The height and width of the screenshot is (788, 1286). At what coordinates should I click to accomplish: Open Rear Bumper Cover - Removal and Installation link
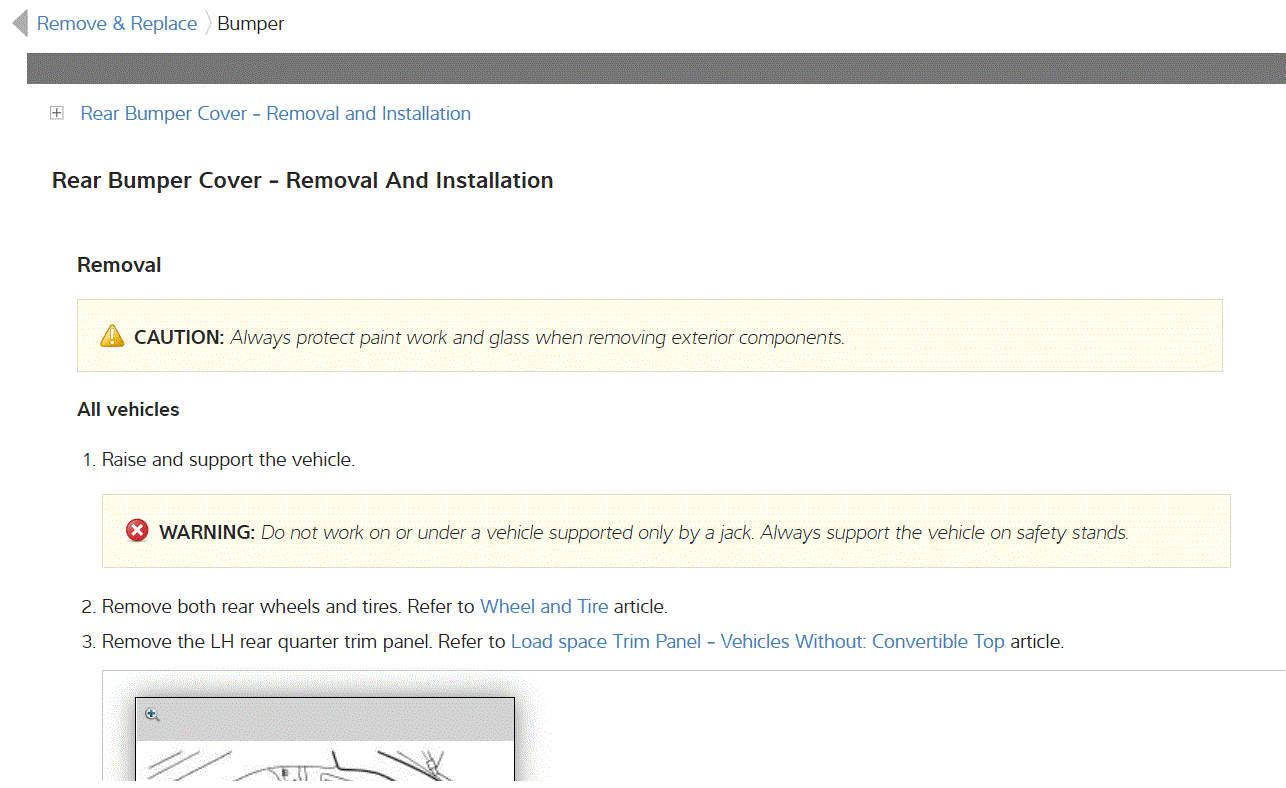point(275,114)
